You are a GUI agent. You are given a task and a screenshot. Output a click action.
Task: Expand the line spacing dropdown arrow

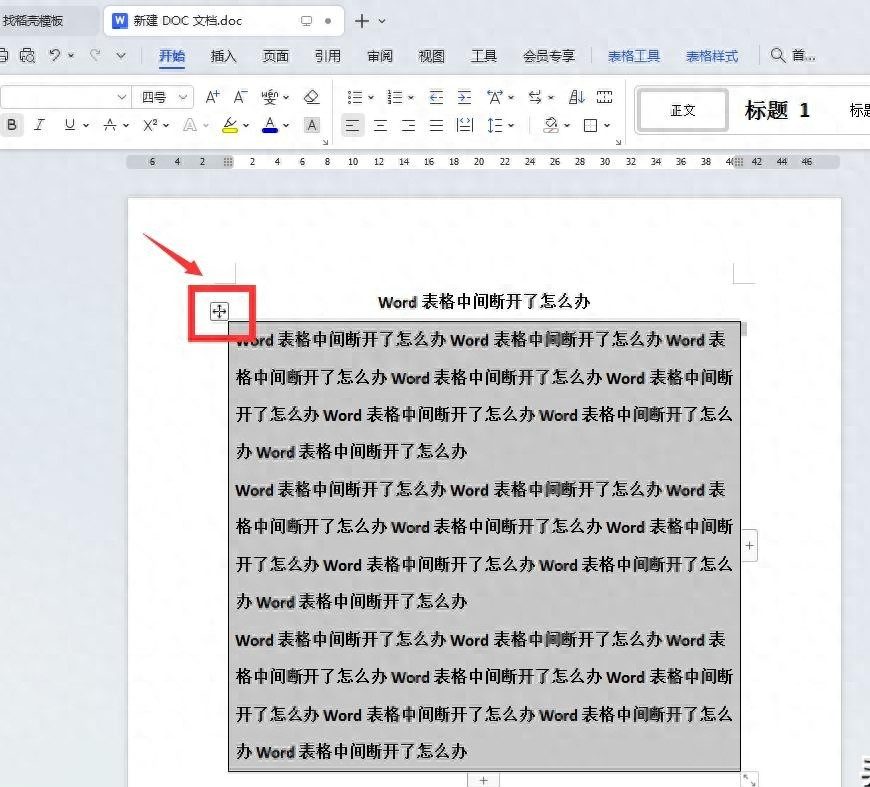[x=511, y=126]
